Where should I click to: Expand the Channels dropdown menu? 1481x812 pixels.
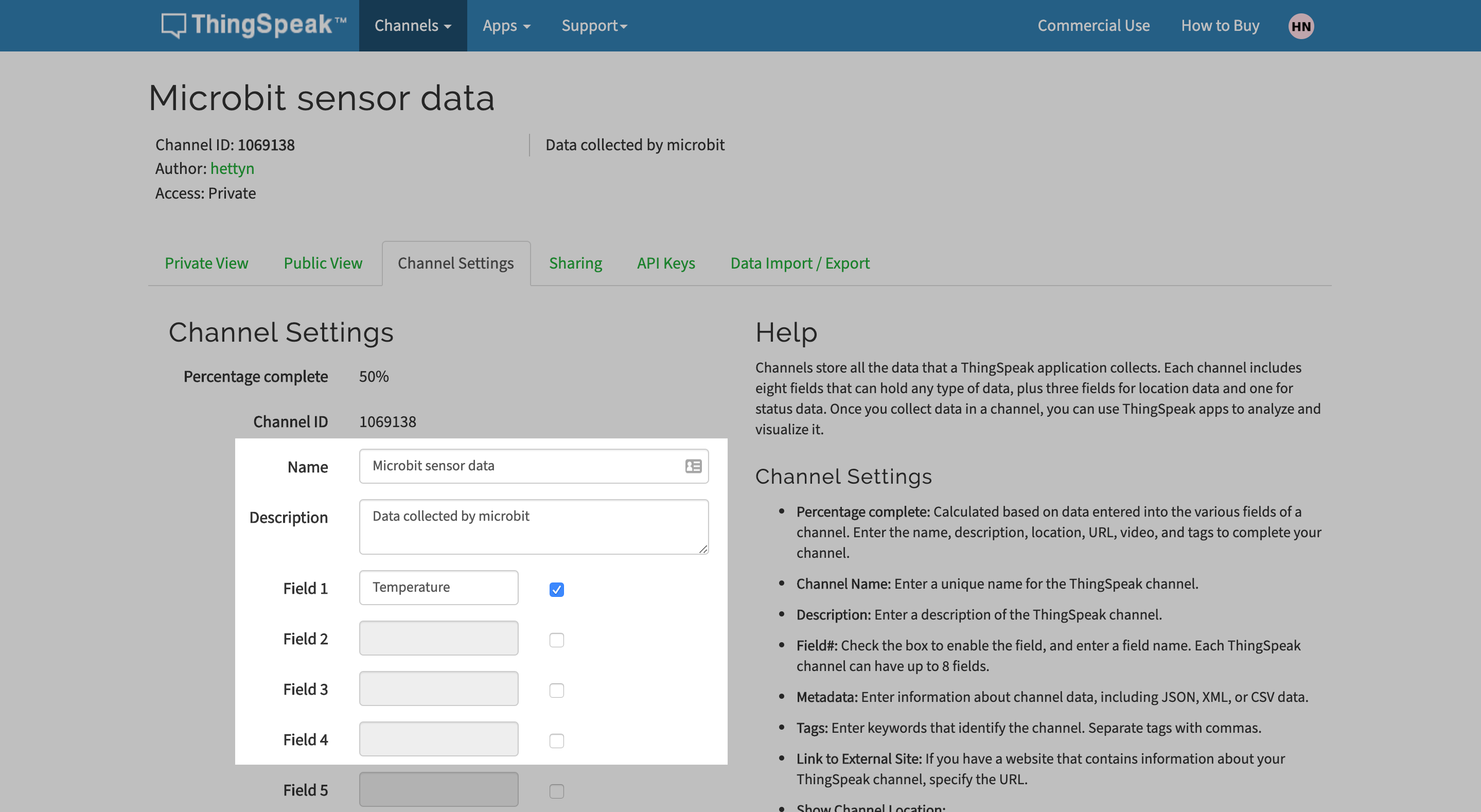(x=412, y=26)
